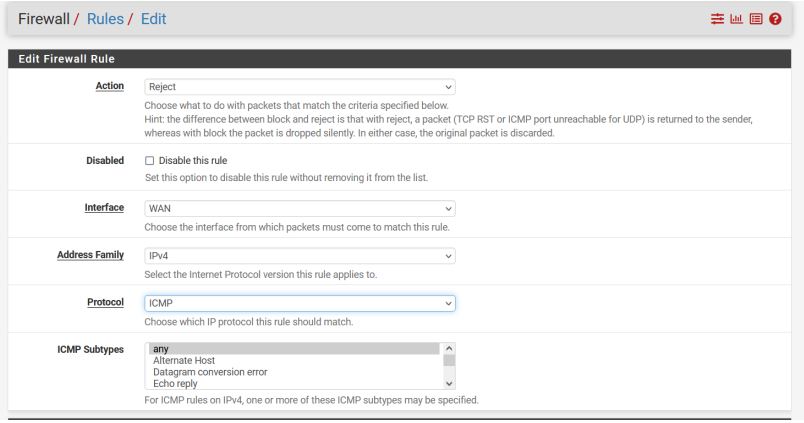Click the underlined Protocol label
Image resolution: width=804 pixels, height=423 pixels.
[x=105, y=303]
